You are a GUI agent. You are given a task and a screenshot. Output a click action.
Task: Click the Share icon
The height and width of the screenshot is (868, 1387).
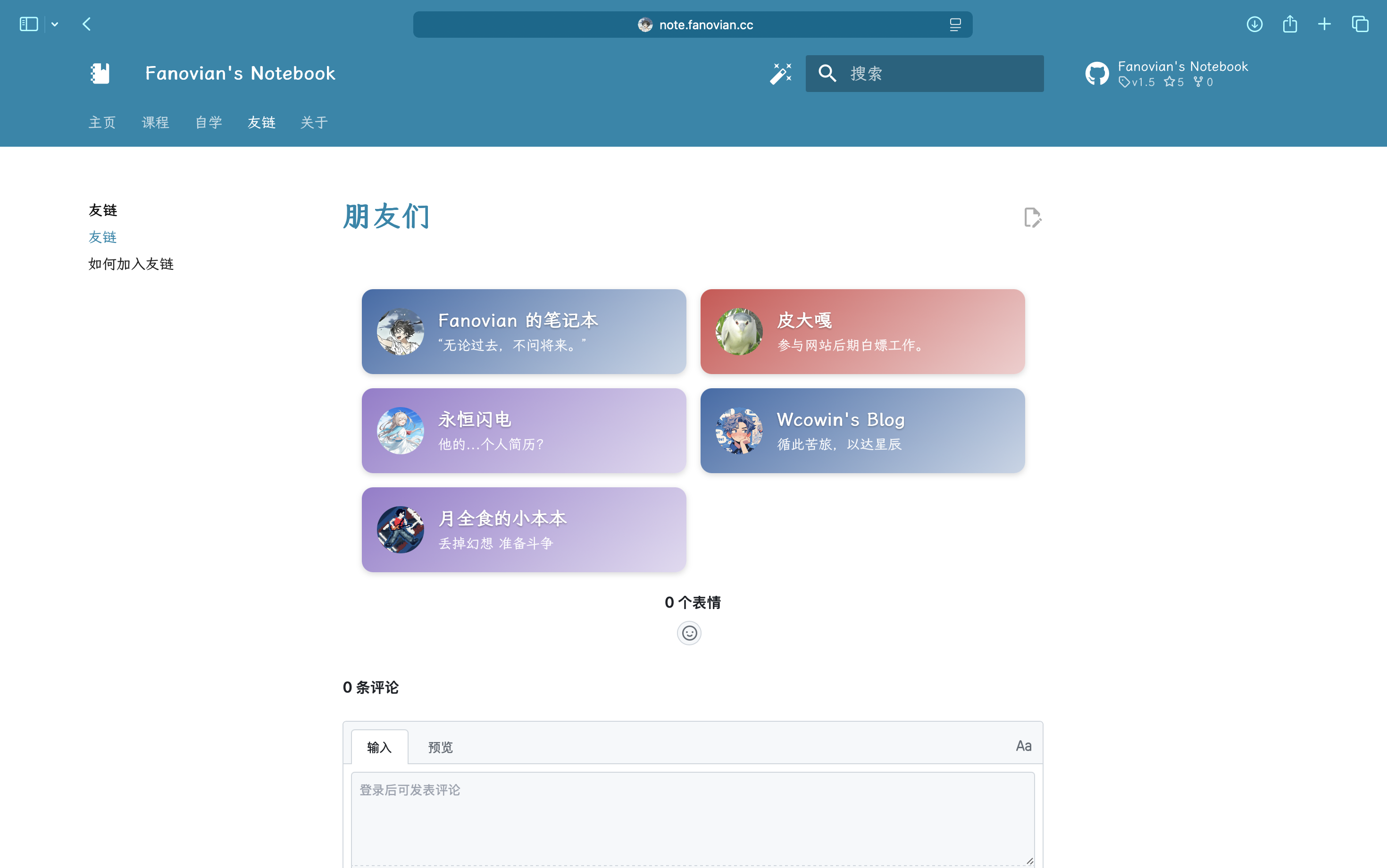click(x=1290, y=24)
